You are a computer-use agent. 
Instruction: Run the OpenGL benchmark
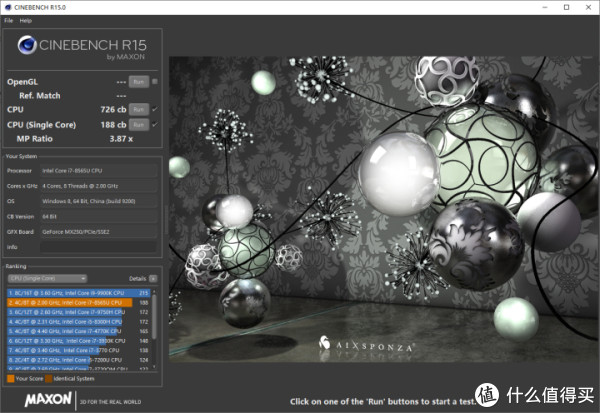[139, 82]
